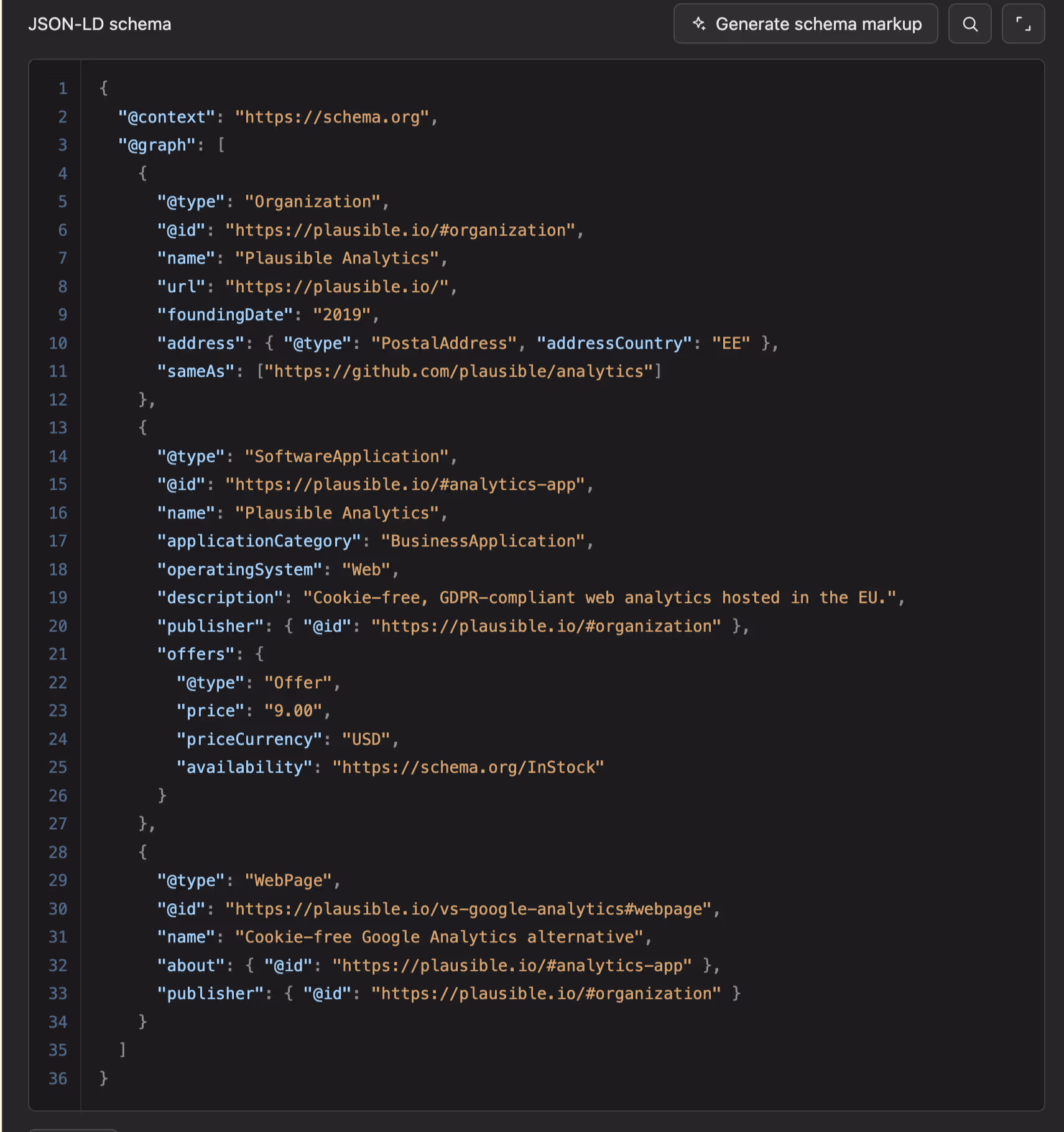Click the "USD" currency value

click(x=366, y=739)
